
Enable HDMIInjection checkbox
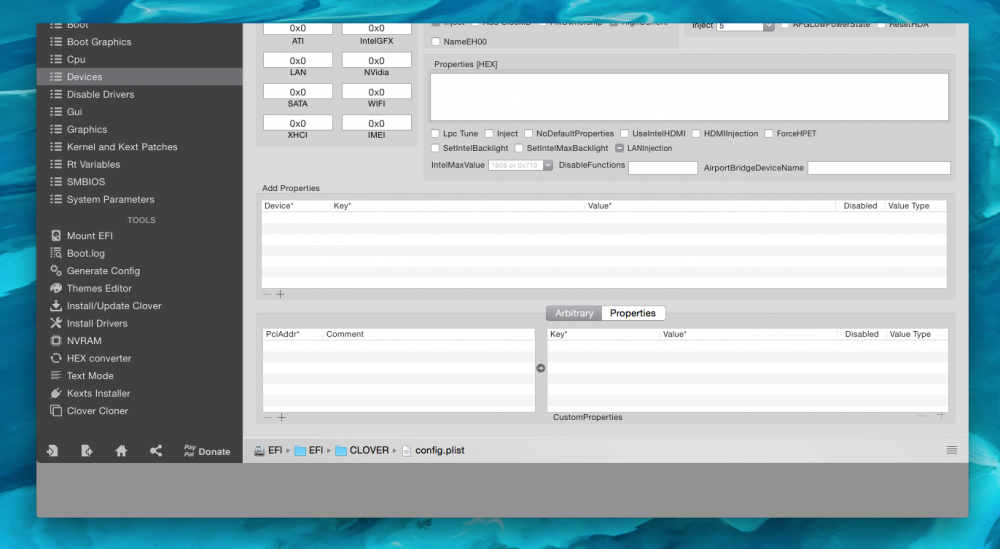click(x=696, y=133)
